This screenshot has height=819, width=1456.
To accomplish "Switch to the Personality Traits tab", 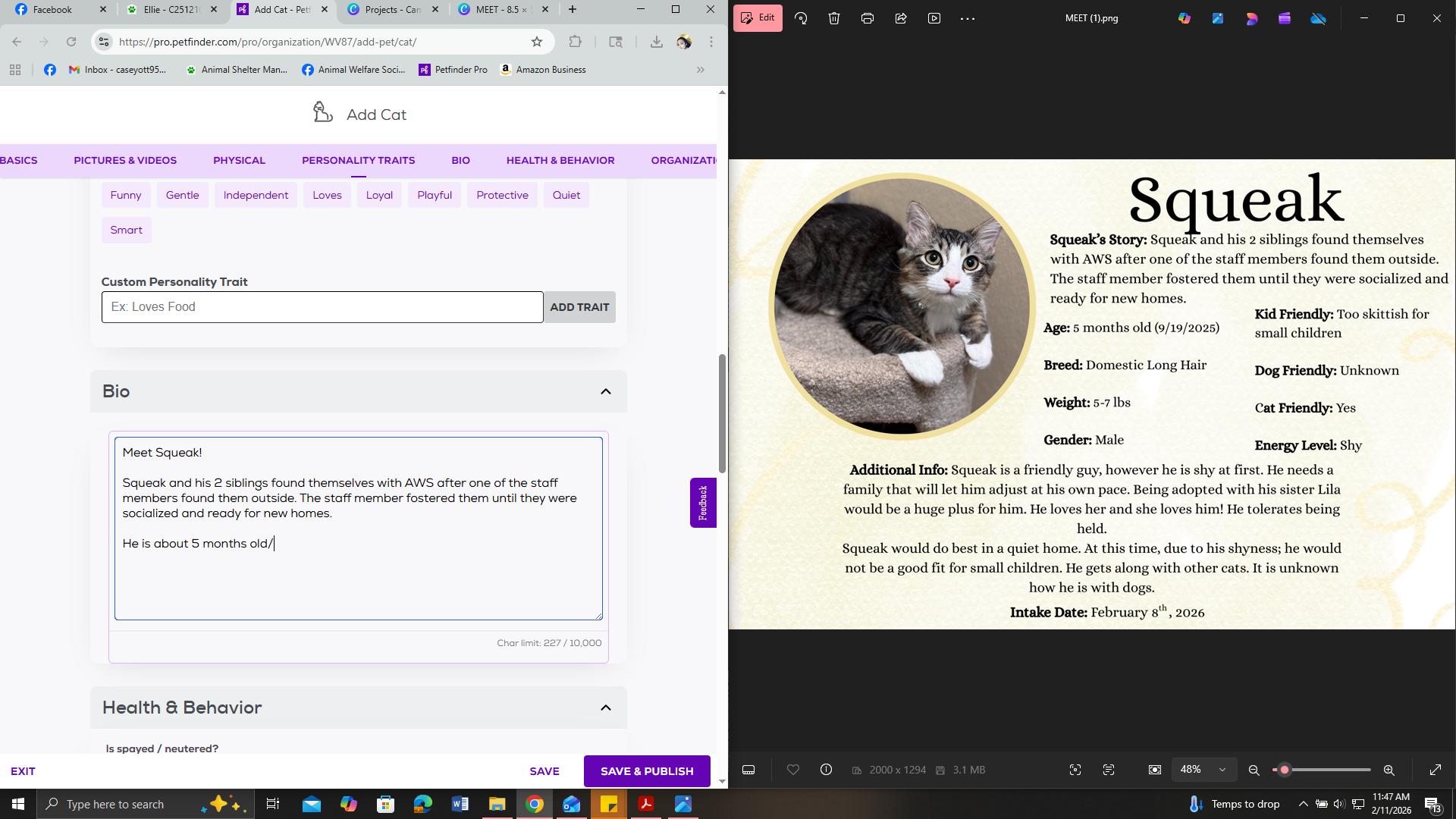I will [358, 160].
